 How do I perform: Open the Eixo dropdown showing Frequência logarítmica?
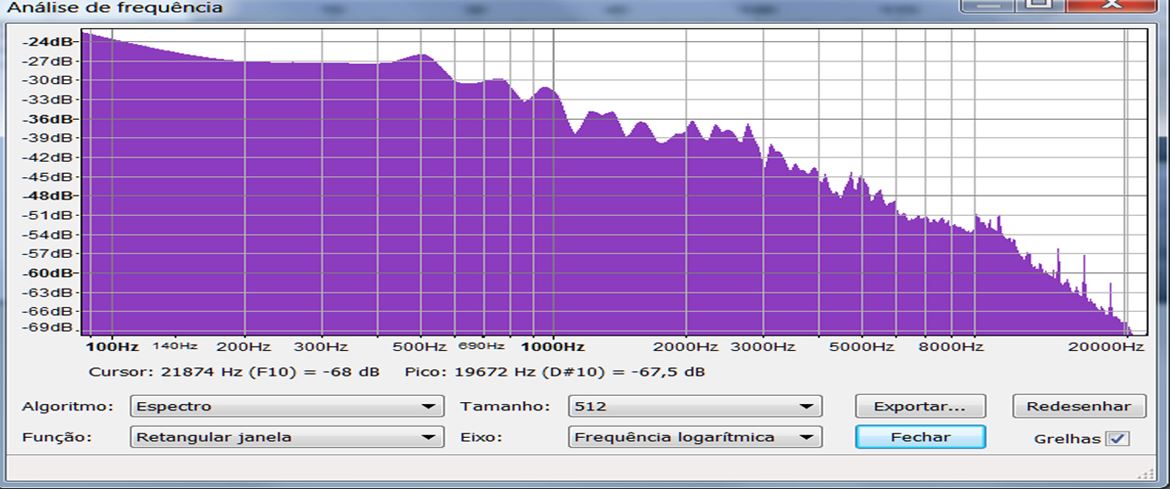[x=695, y=437]
